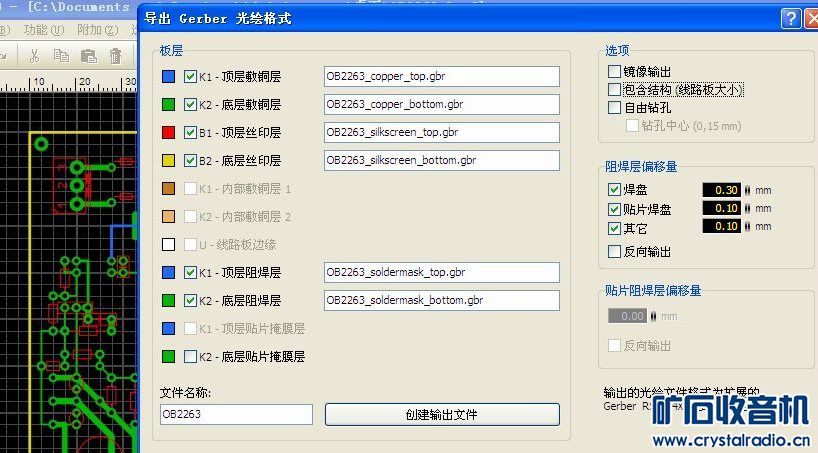Click OB2263_silkscreen_top.gbr filename field
Viewport: 818px width, 453px height.
click(x=442, y=133)
